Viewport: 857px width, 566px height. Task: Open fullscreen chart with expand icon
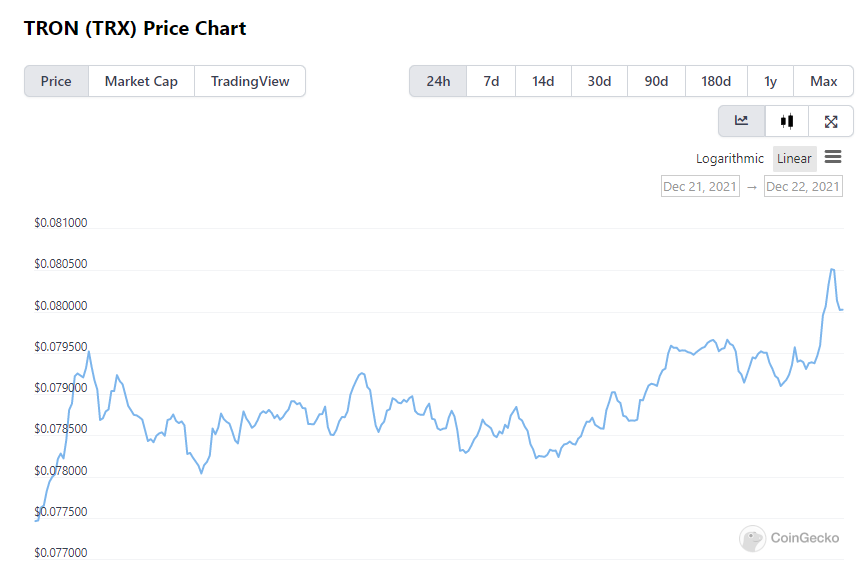(x=831, y=121)
